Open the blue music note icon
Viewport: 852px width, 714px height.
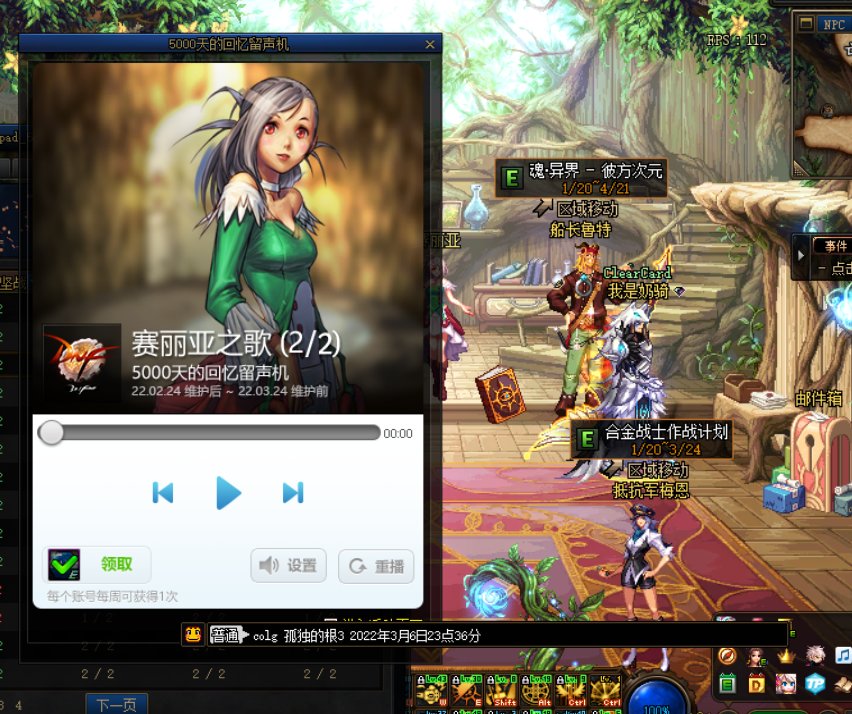[x=843, y=656]
